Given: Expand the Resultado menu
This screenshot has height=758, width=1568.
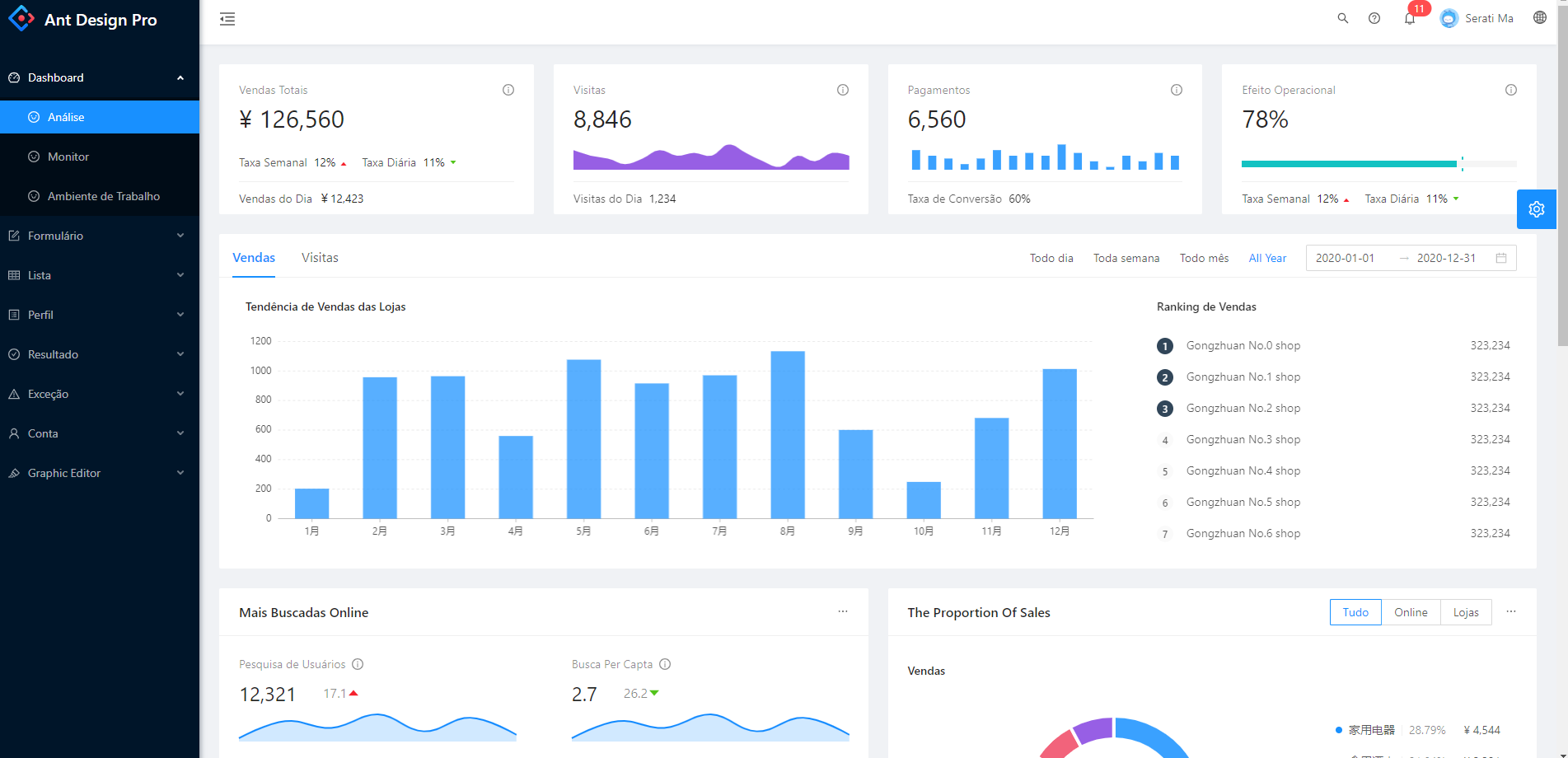Looking at the screenshot, I should (100, 354).
